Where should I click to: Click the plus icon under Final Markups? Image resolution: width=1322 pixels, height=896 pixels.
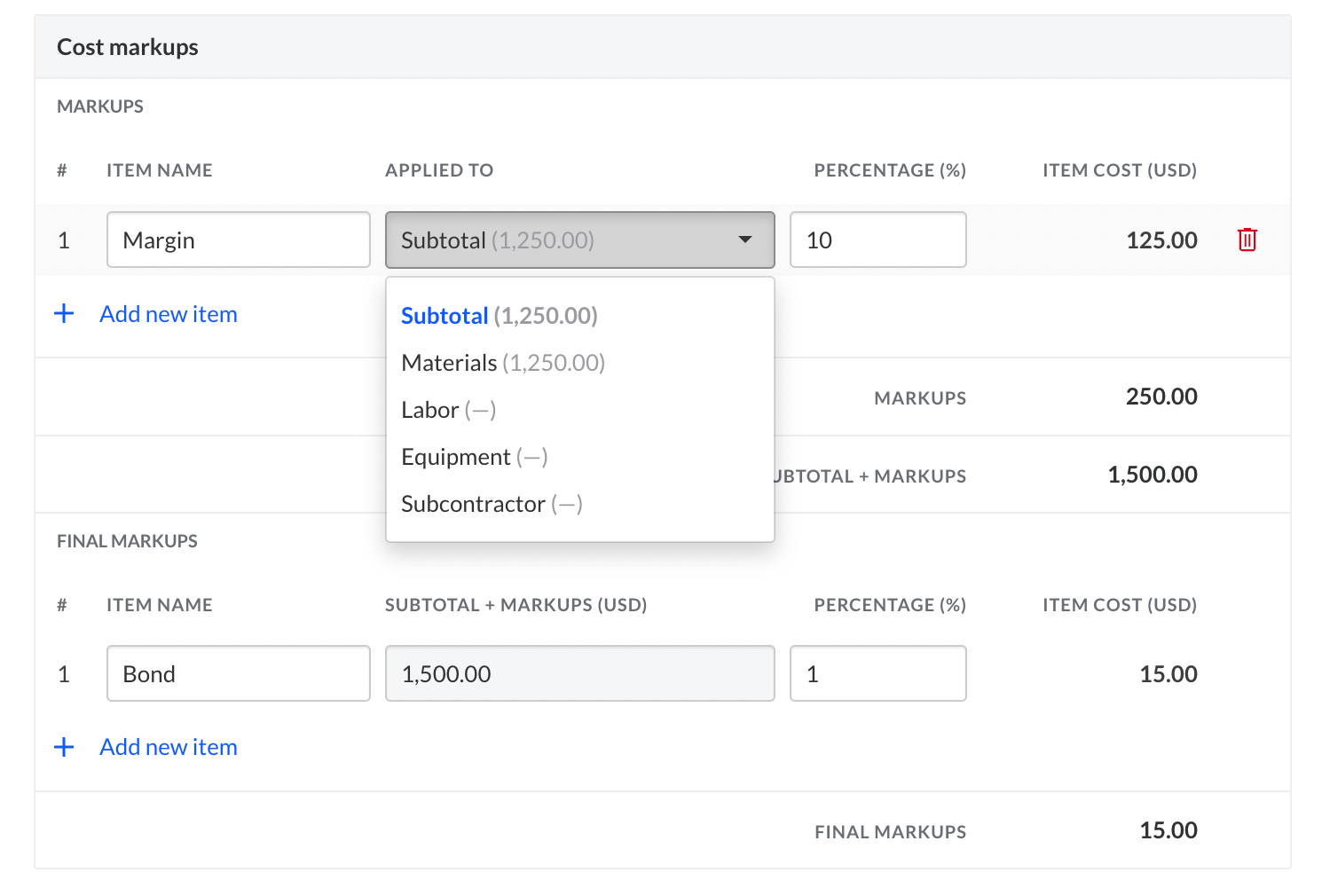click(64, 747)
